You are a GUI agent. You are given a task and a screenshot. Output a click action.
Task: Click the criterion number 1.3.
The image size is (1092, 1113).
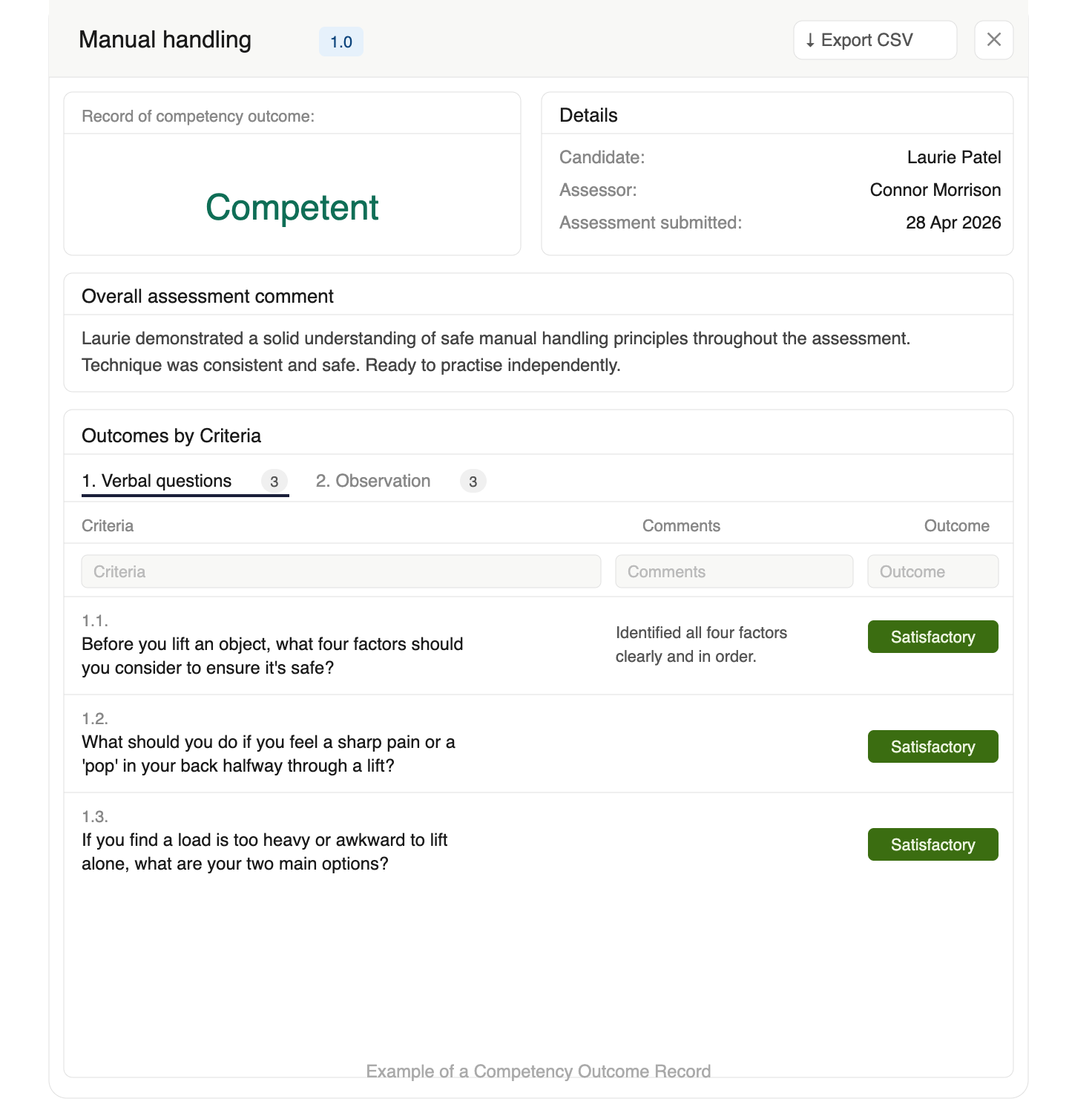click(x=95, y=817)
